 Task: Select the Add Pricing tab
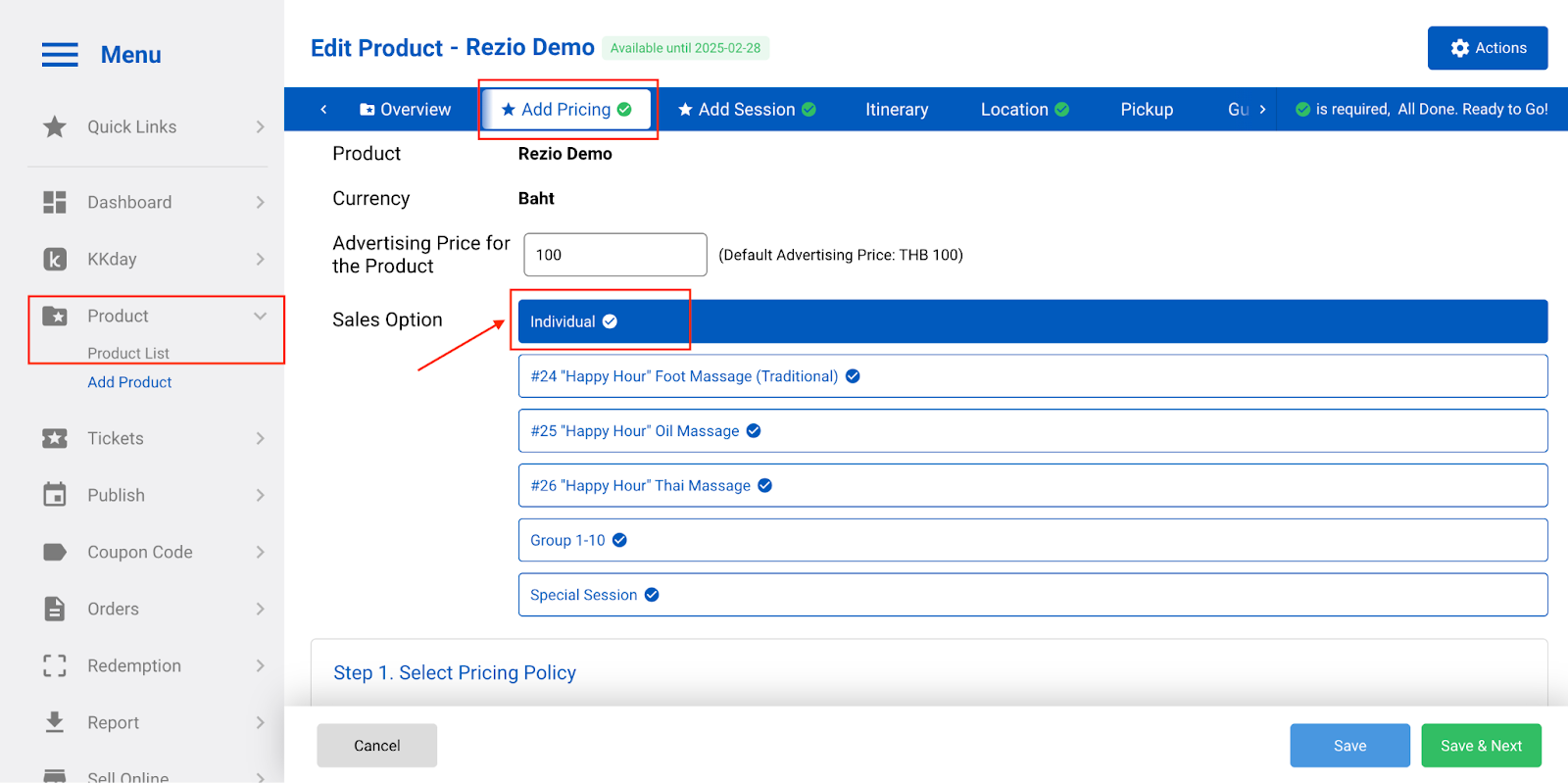(x=566, y=110)
